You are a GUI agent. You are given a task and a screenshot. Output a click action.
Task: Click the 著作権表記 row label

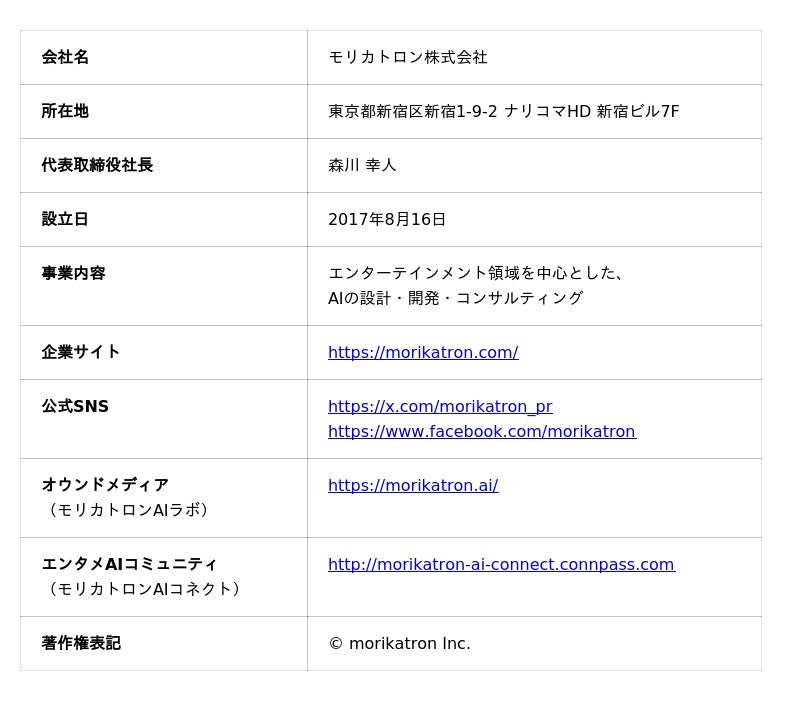click(81, 643)
